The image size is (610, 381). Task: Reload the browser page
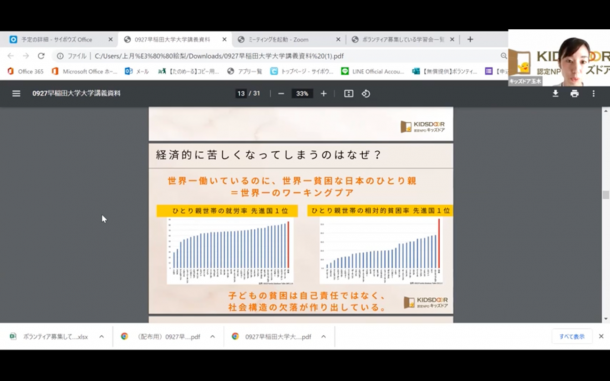pos(41,56)
